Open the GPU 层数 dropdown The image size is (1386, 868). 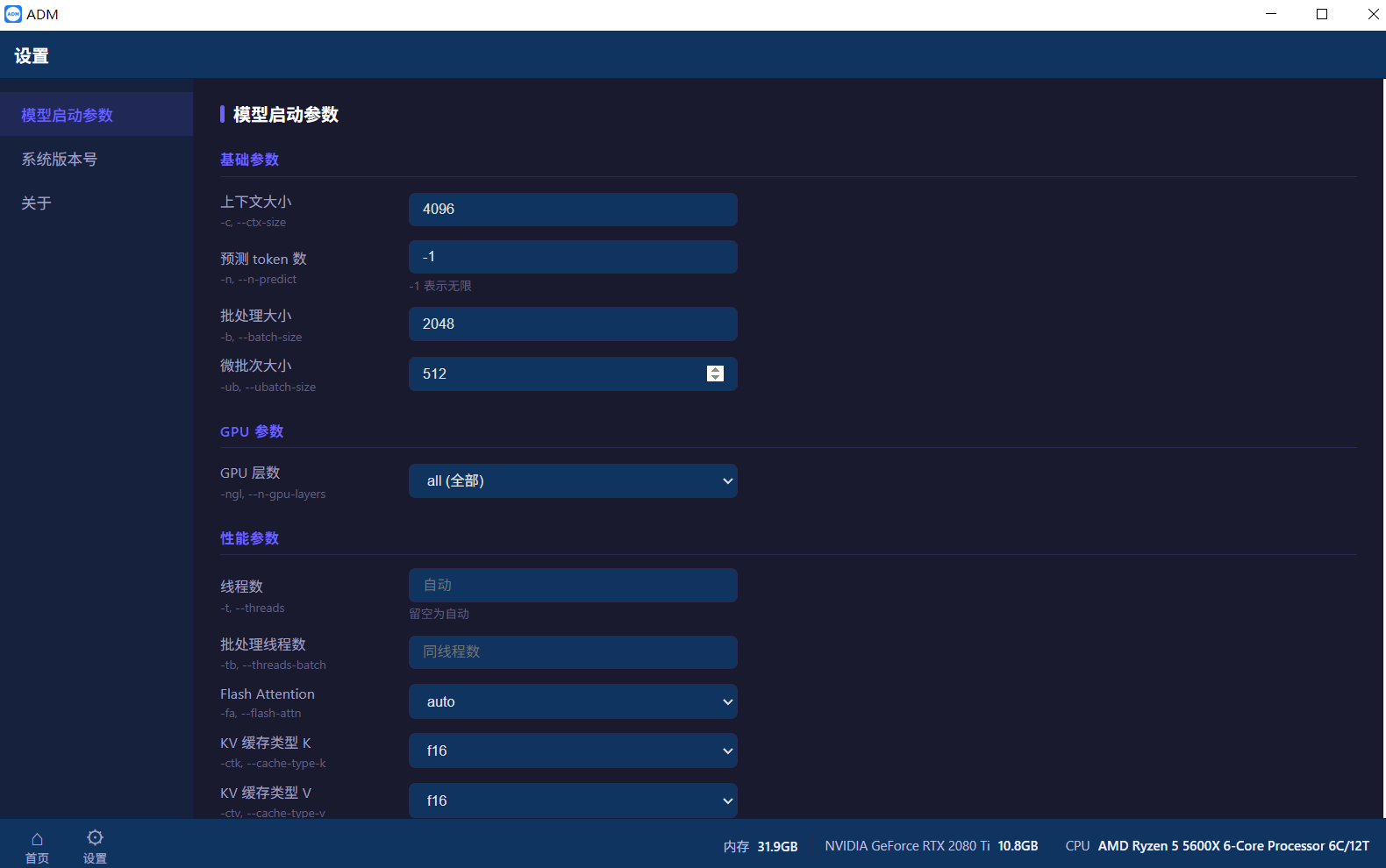(x=573, y=480)
